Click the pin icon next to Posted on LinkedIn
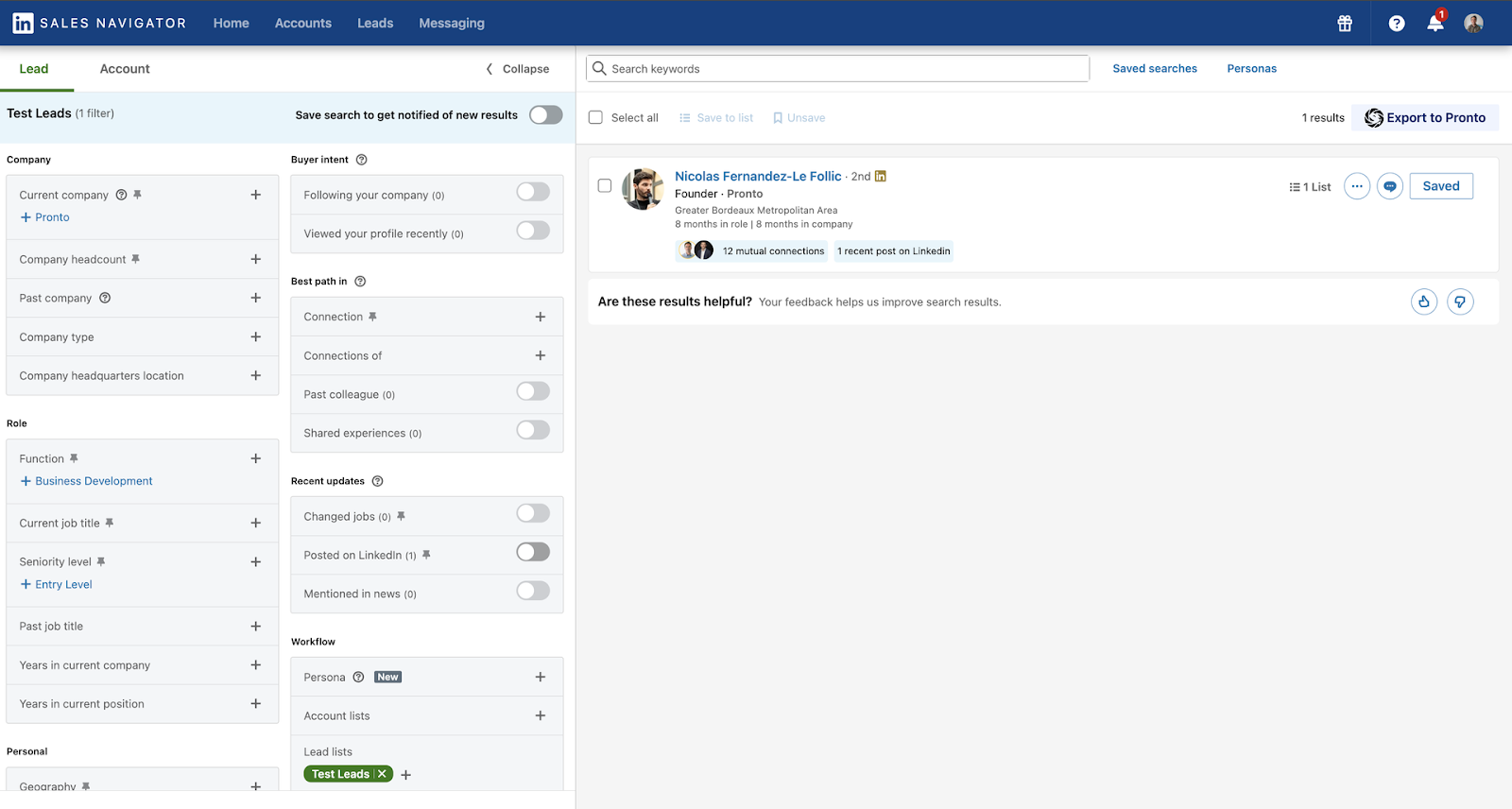The image size is (1512, 809). click(426, 555)
